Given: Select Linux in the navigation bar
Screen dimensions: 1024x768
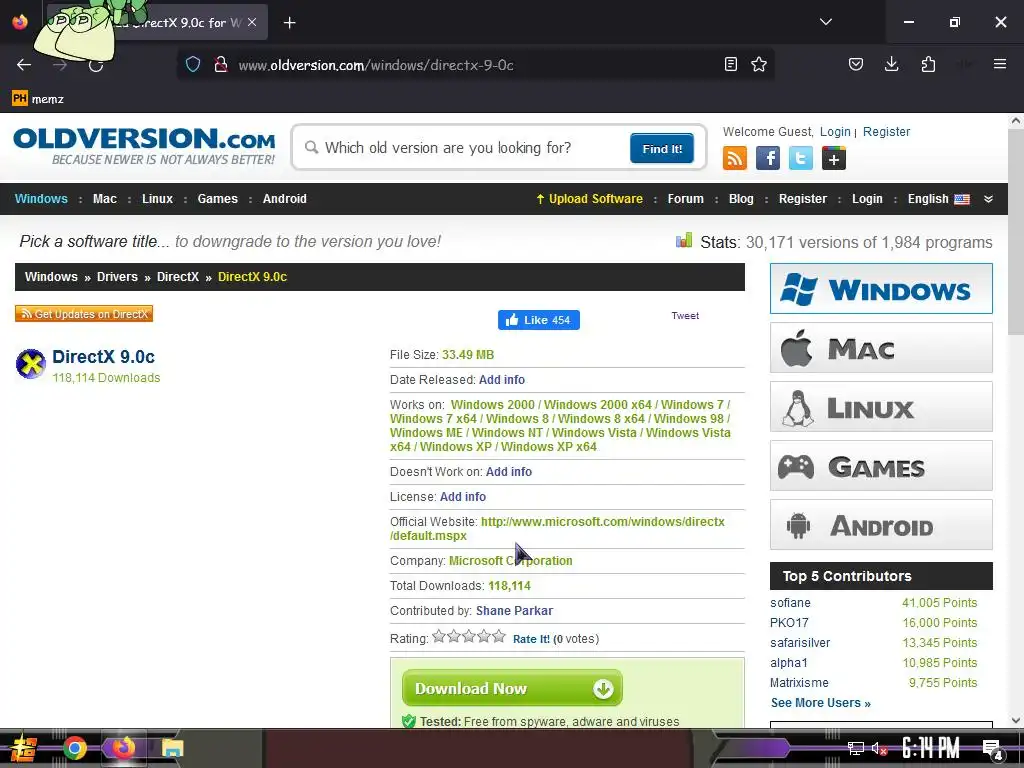Looking at the screenshot, I should [157, 199].
